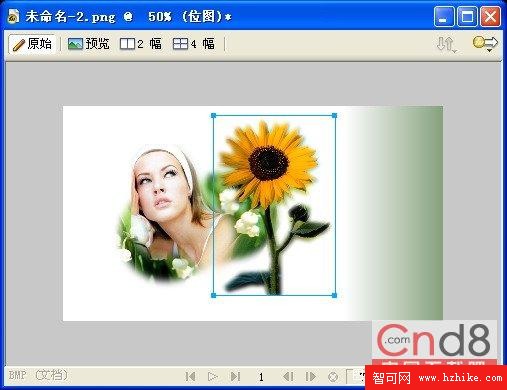Jump to first frame button
The image size is (507, 390).
tap(190, 377)
